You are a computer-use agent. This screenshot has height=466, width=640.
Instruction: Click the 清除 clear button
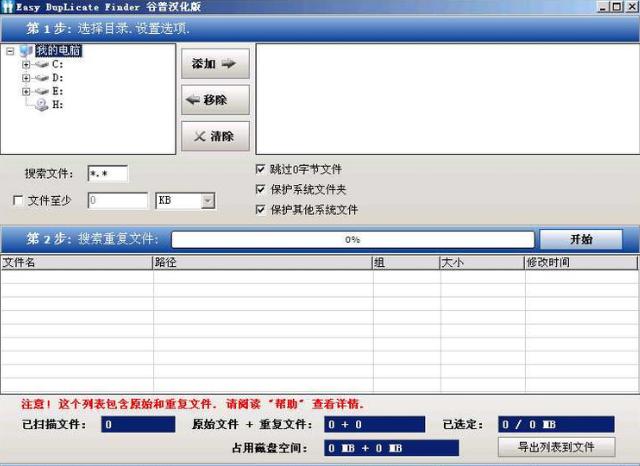(x=215, y=136)
